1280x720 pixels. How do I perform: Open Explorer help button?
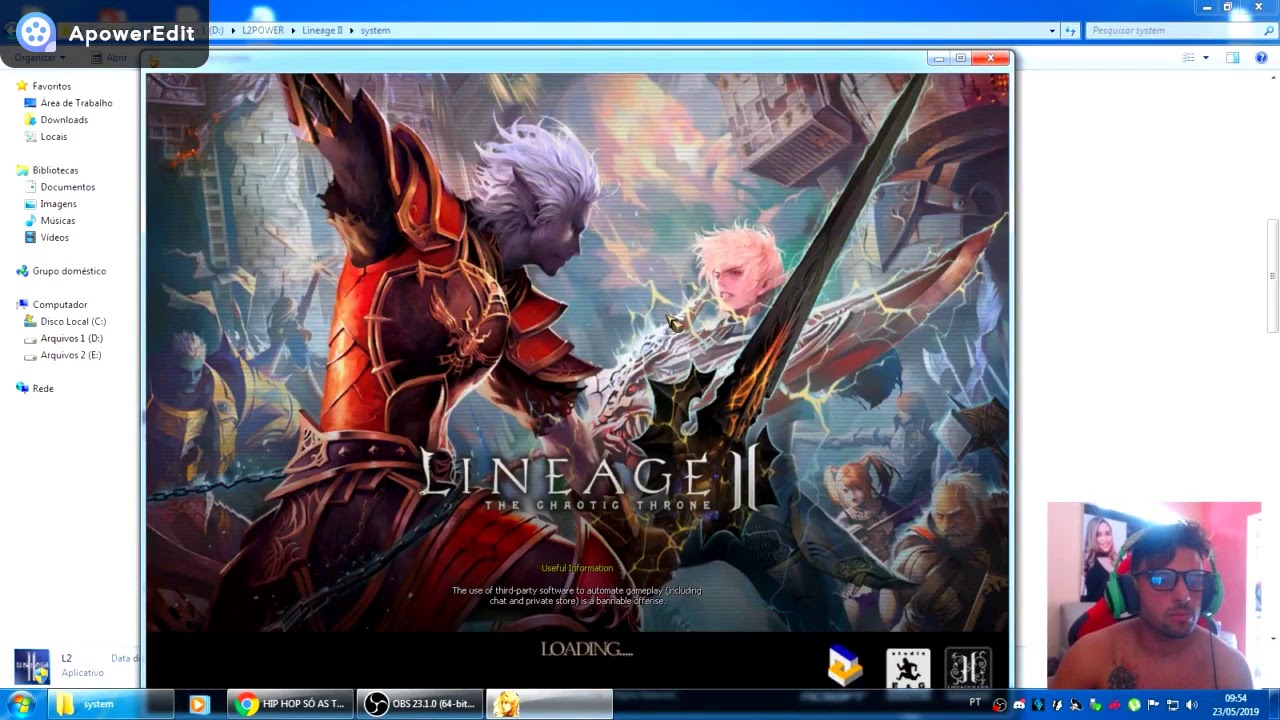[x=1261, y=58]
